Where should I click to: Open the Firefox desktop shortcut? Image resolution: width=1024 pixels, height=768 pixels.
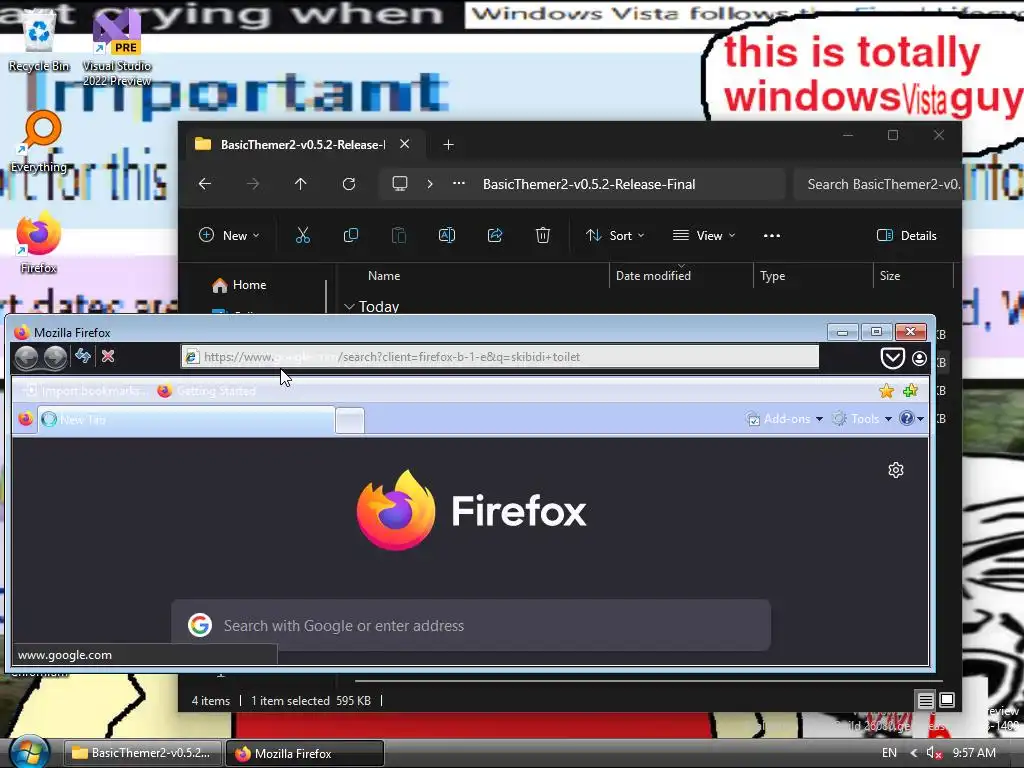pos(39,242)
